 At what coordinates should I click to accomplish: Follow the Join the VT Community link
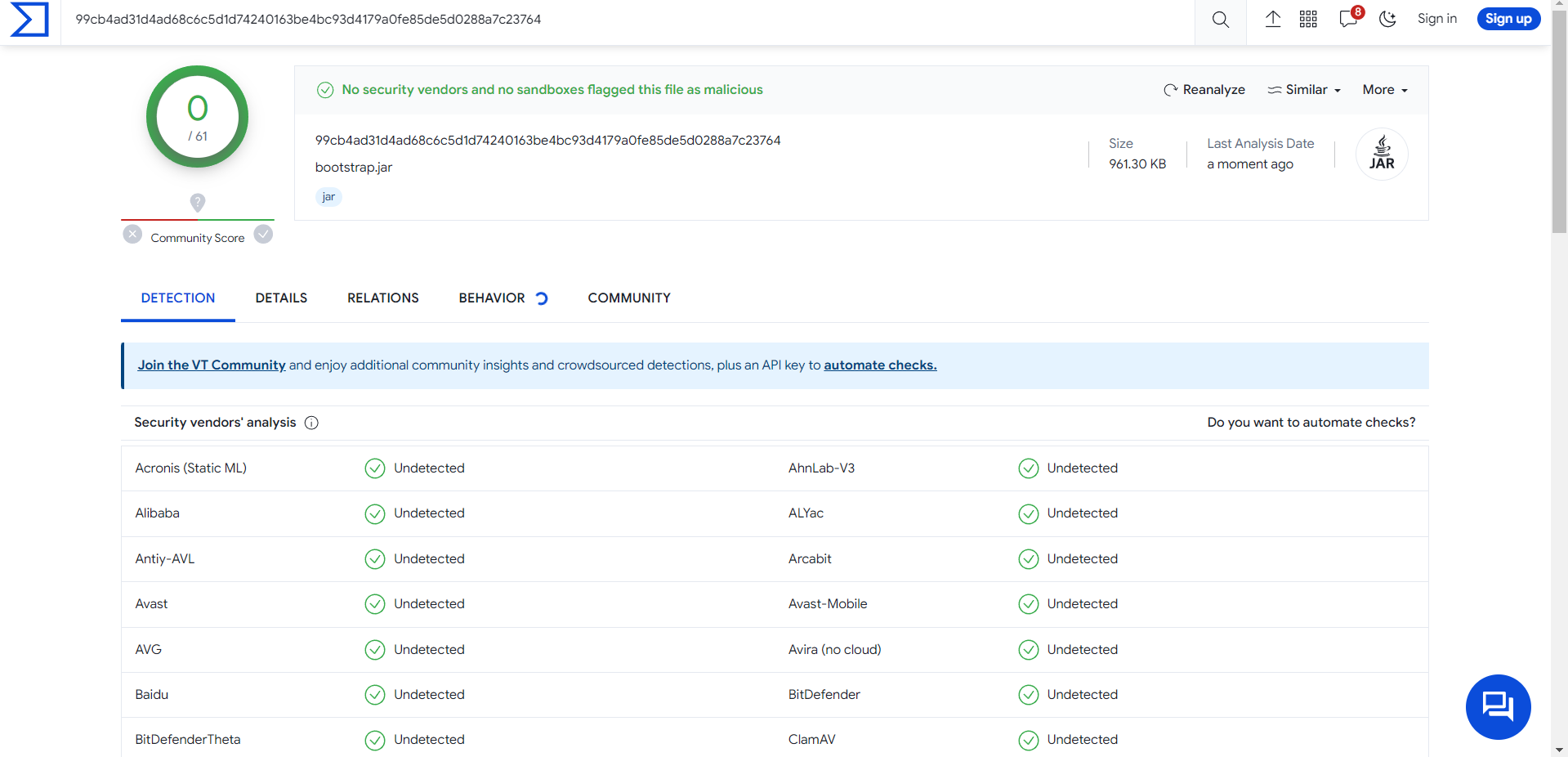click(x=212, y=365)
